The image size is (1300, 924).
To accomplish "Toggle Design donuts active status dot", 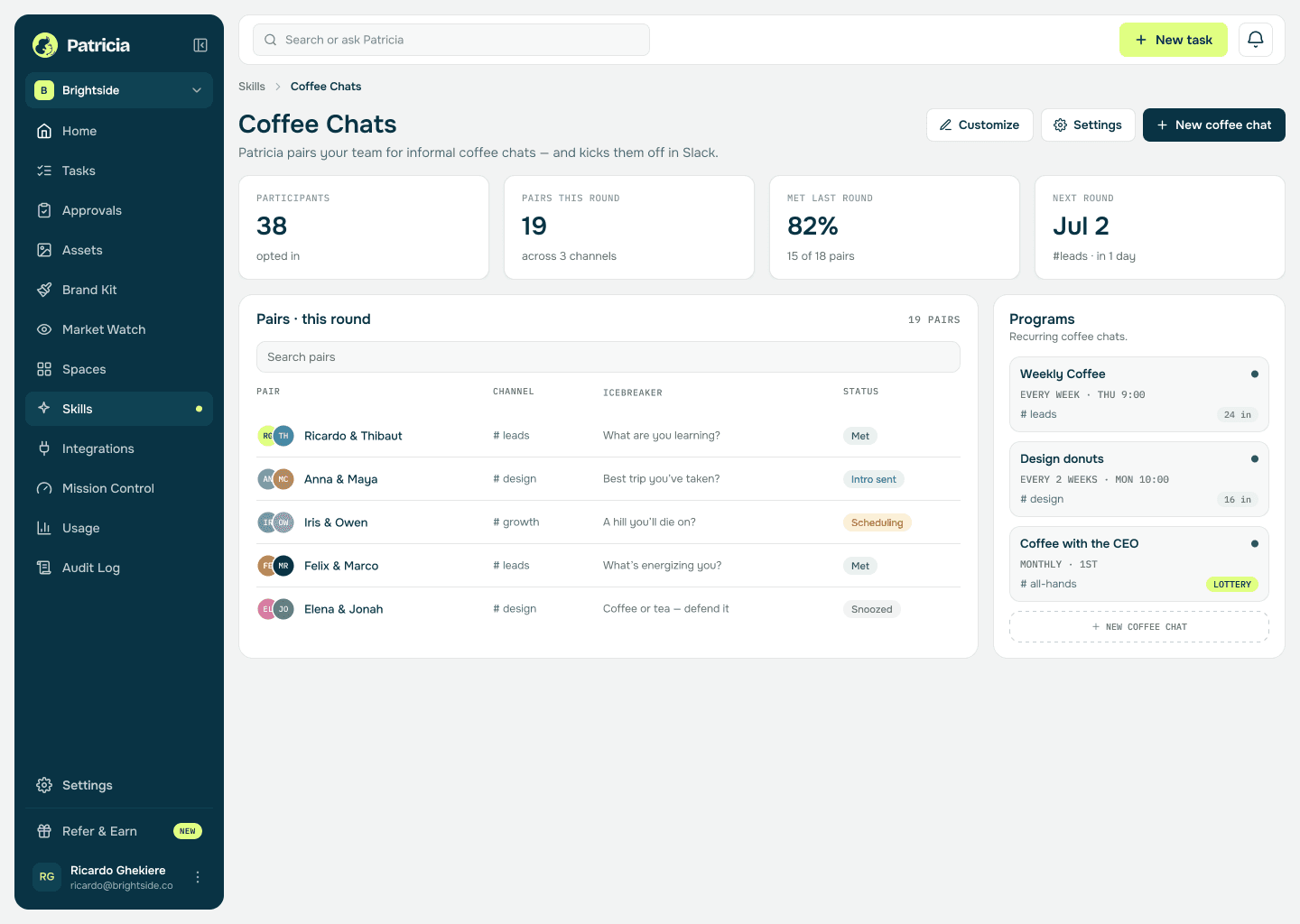I will click(1254, 458).
